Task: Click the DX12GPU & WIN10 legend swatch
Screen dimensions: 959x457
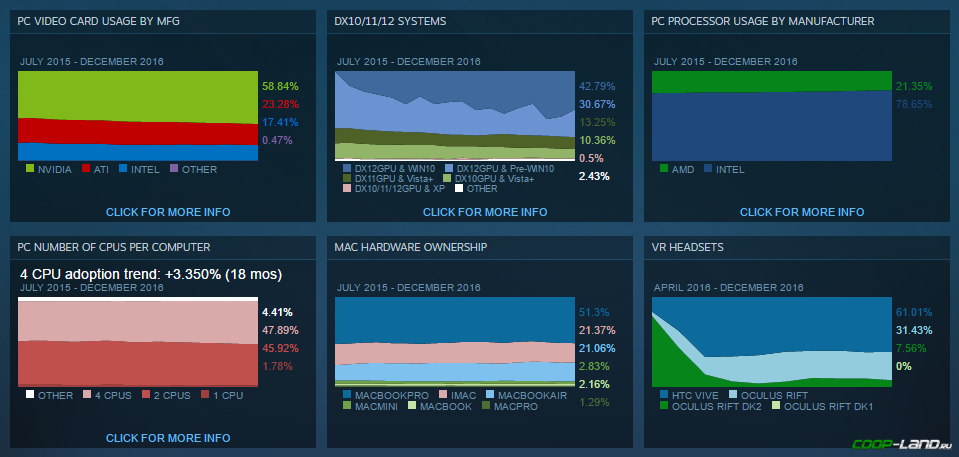Action: point(347,168)
